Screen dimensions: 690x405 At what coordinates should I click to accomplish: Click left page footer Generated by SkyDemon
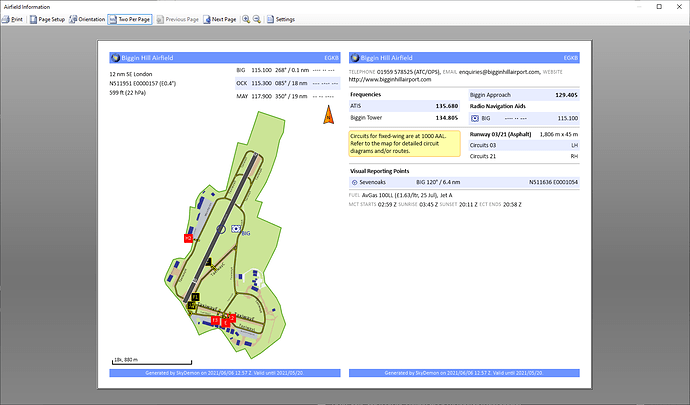pos(224,373)
